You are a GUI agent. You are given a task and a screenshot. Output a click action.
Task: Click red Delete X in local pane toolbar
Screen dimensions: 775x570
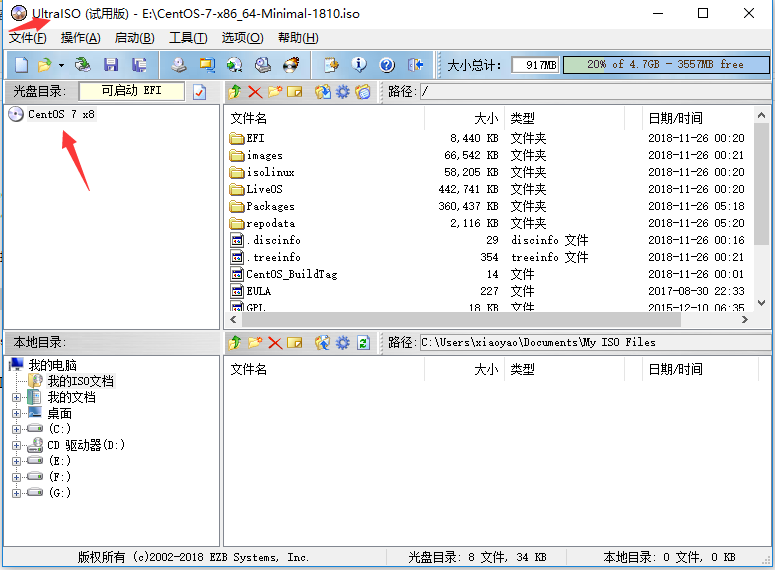(x=275, y=343)
